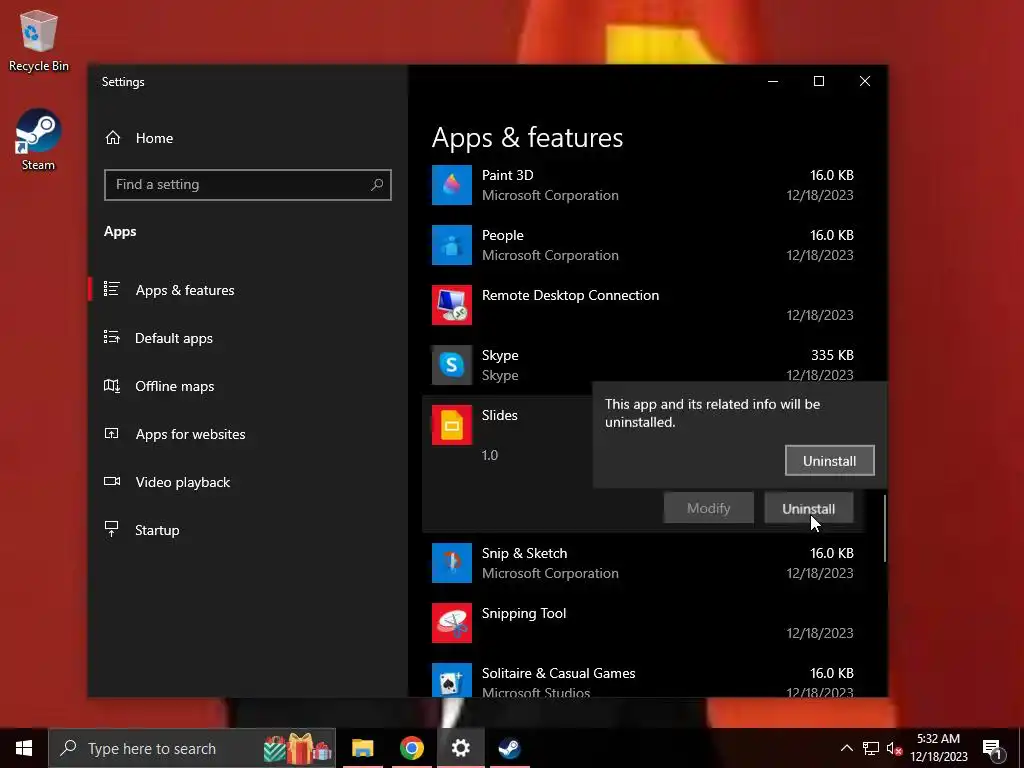
Task: Click the Startup sidebar icon
Action: [x=112, y=529]
